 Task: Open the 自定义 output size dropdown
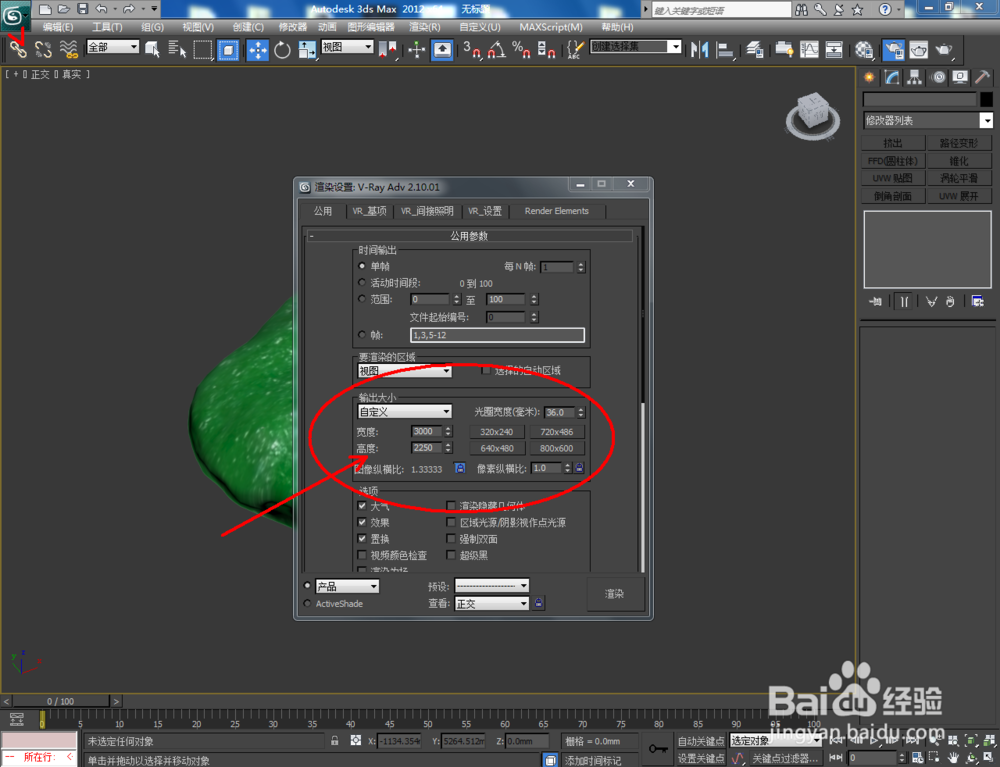tap(404, 412)
